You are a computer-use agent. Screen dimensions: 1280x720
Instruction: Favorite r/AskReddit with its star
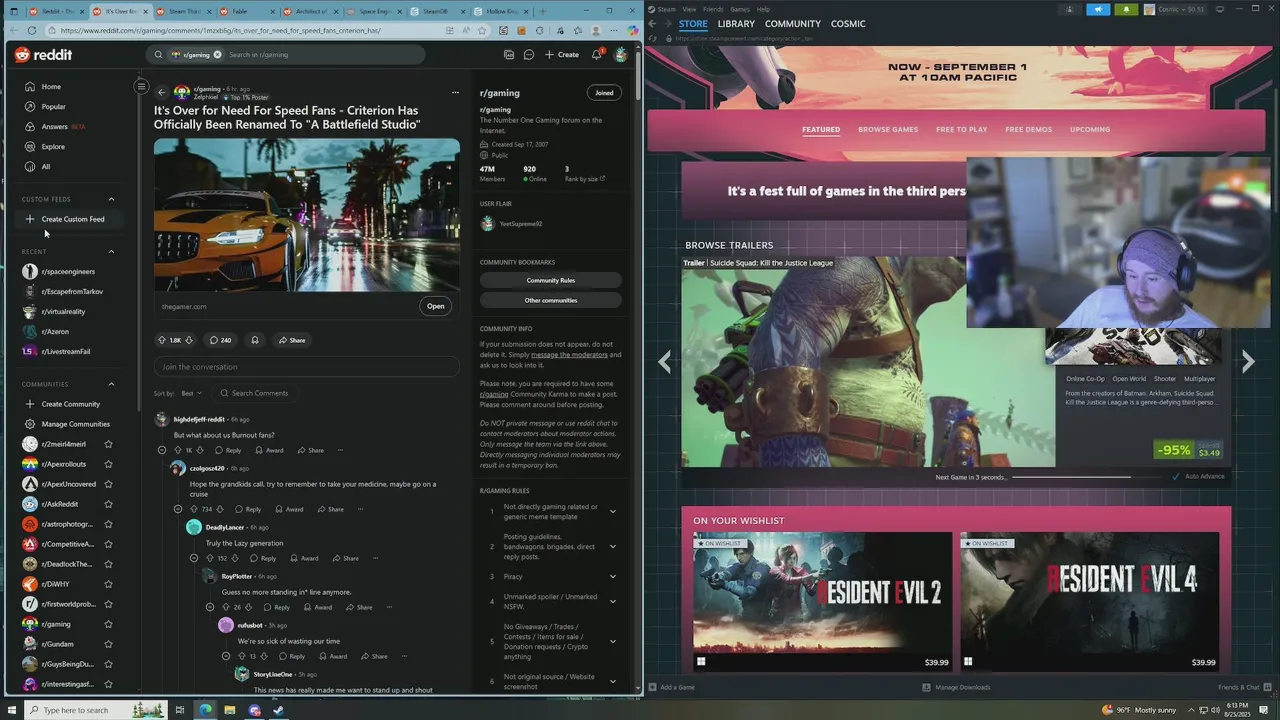pos(108,504)
